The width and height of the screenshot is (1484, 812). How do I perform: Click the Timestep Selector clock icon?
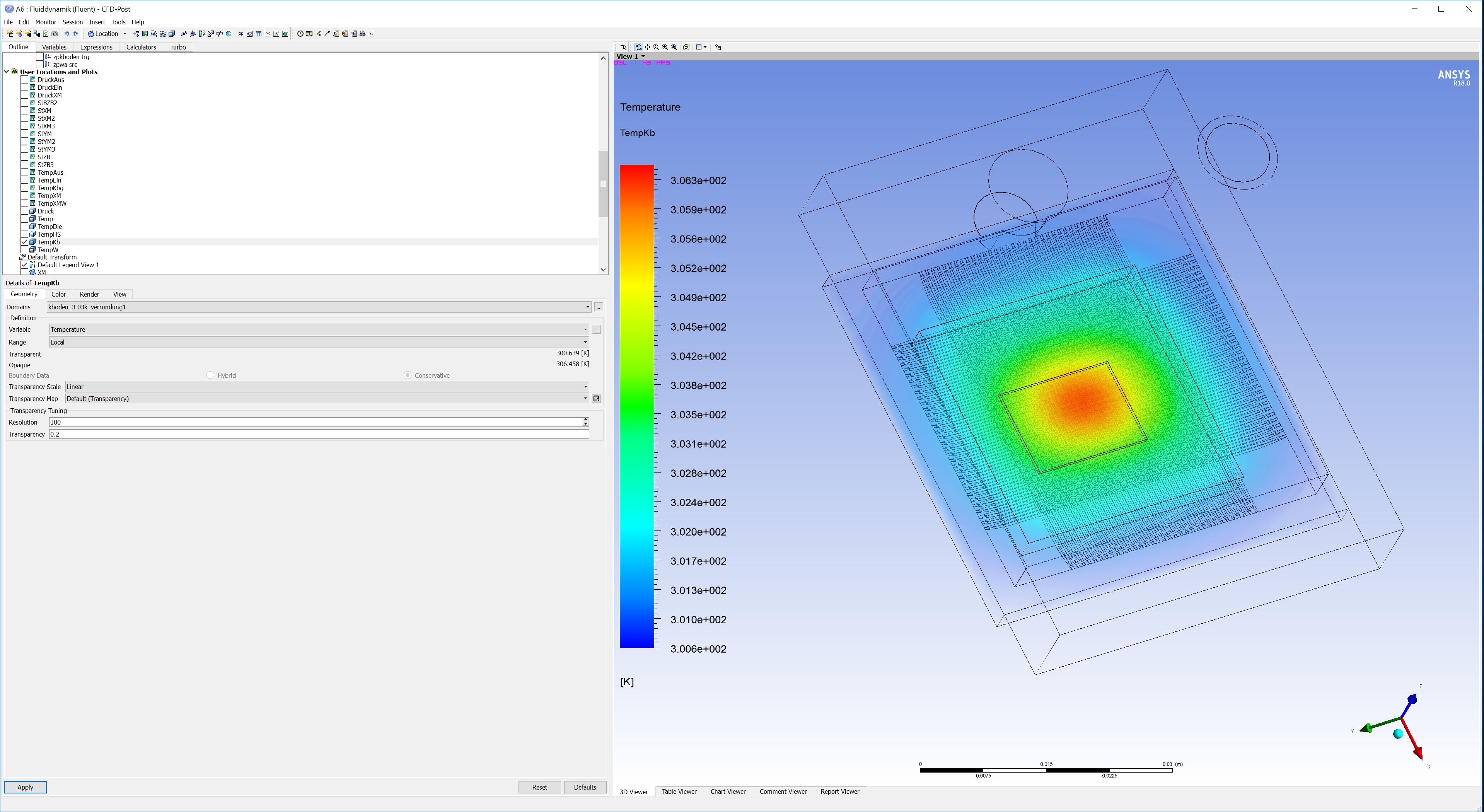[x=300, y=34]
